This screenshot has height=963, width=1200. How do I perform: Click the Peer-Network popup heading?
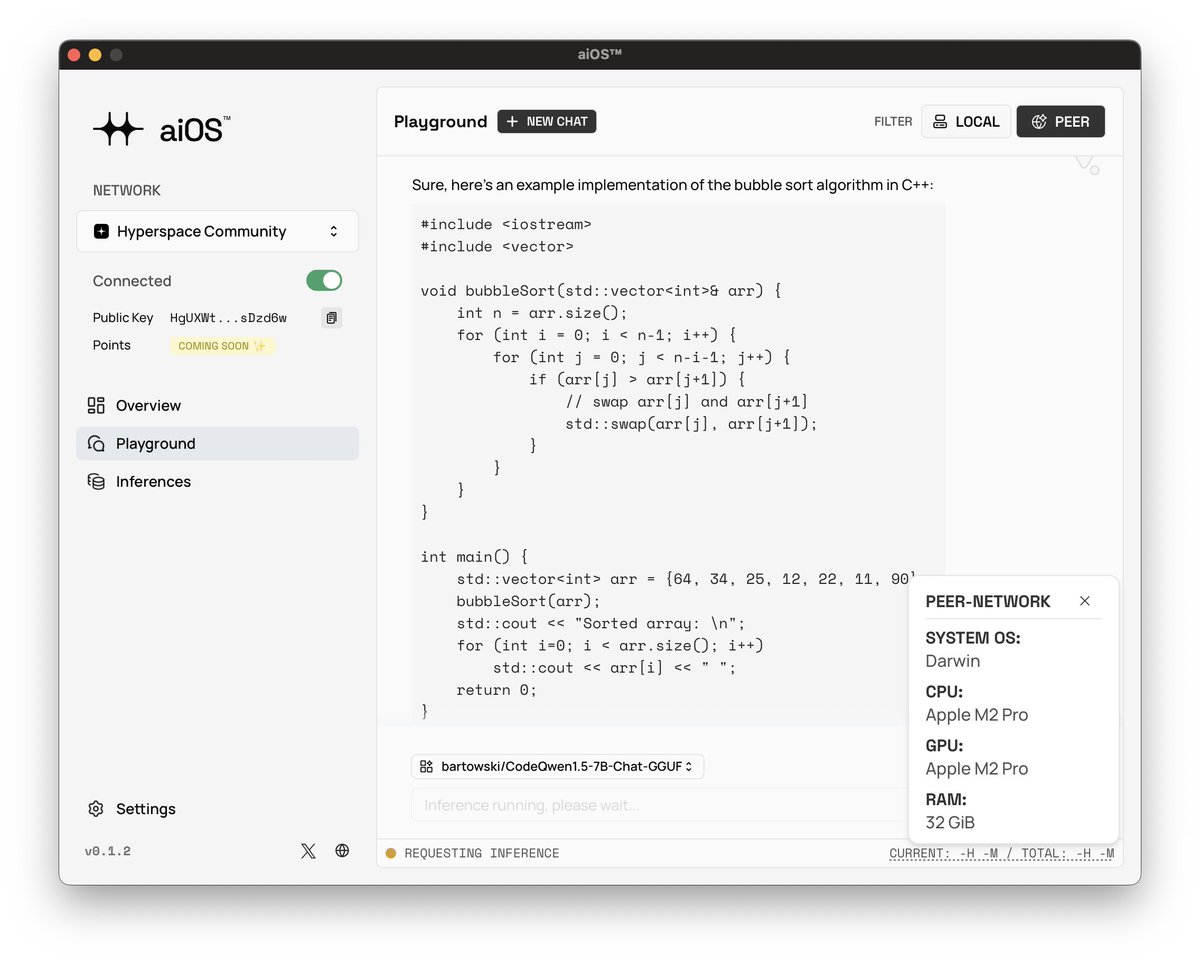click(988, 601)
